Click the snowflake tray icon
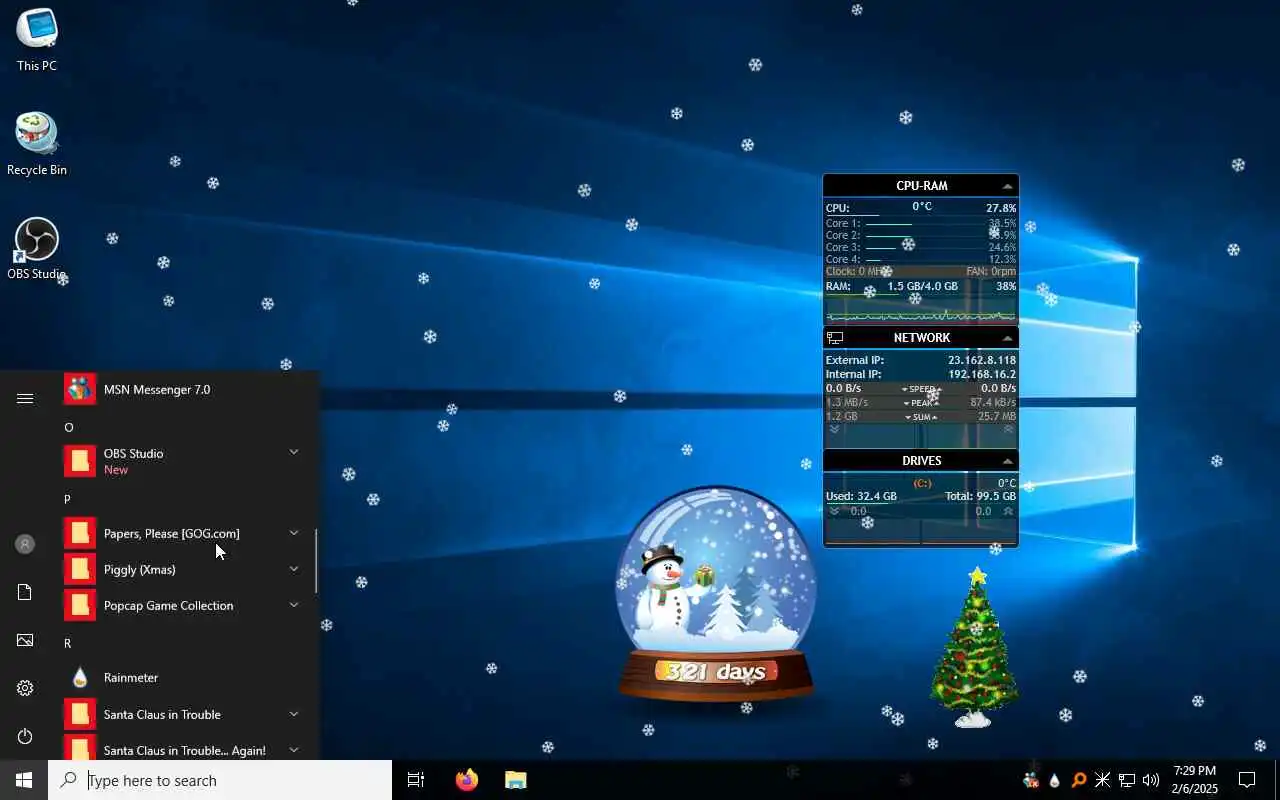 point(1102,780)
